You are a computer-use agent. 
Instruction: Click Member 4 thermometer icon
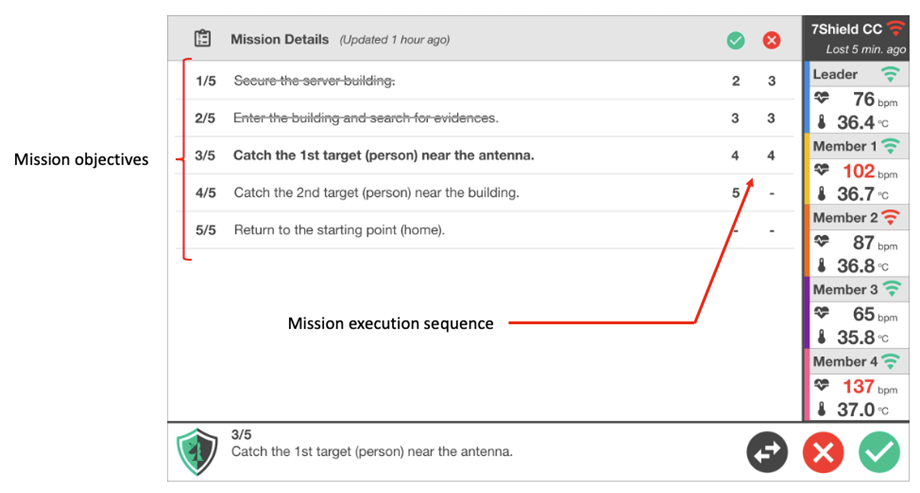tap(821, 408)
